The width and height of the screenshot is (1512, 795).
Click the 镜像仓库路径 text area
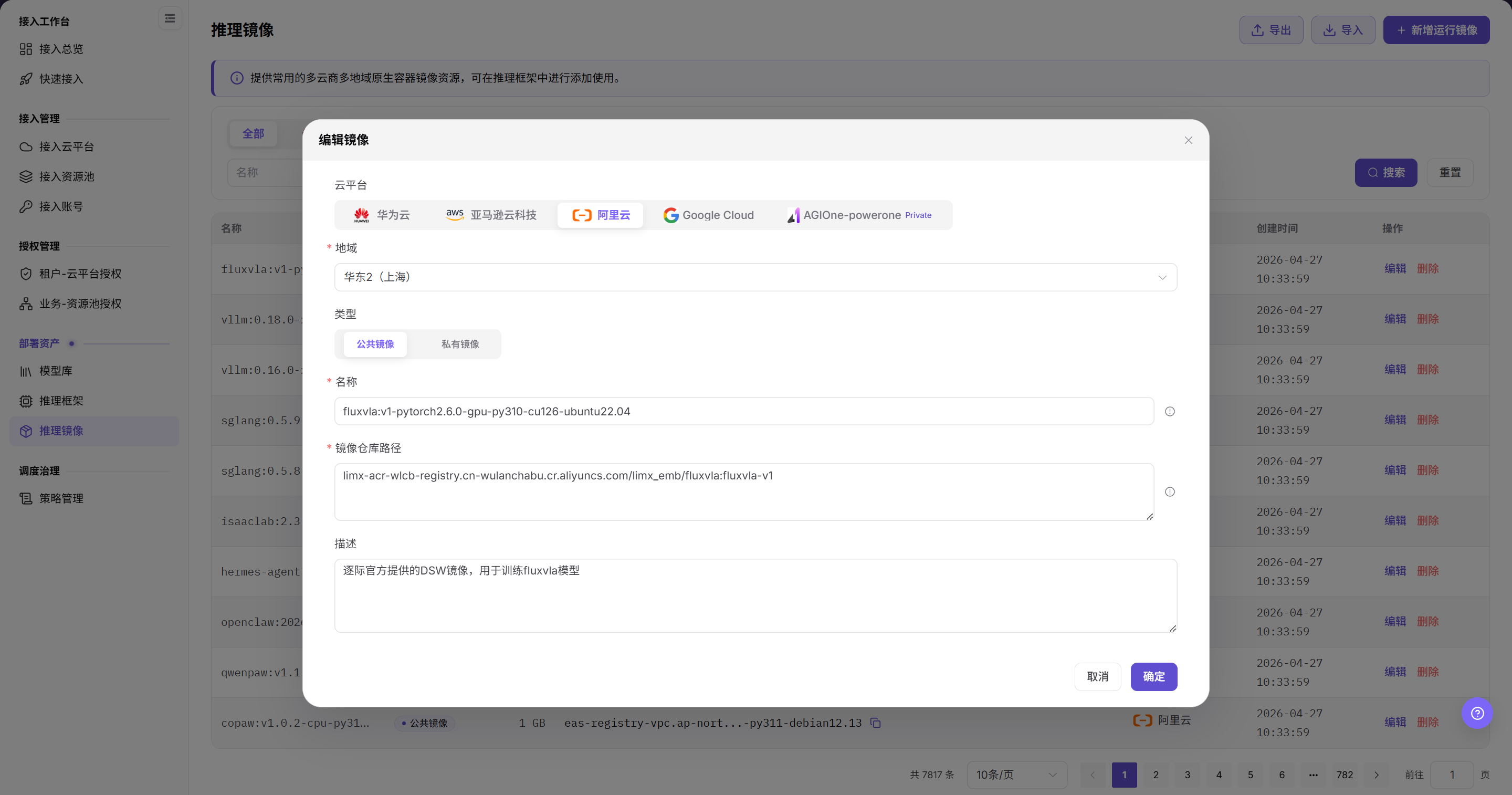(744, 492)
